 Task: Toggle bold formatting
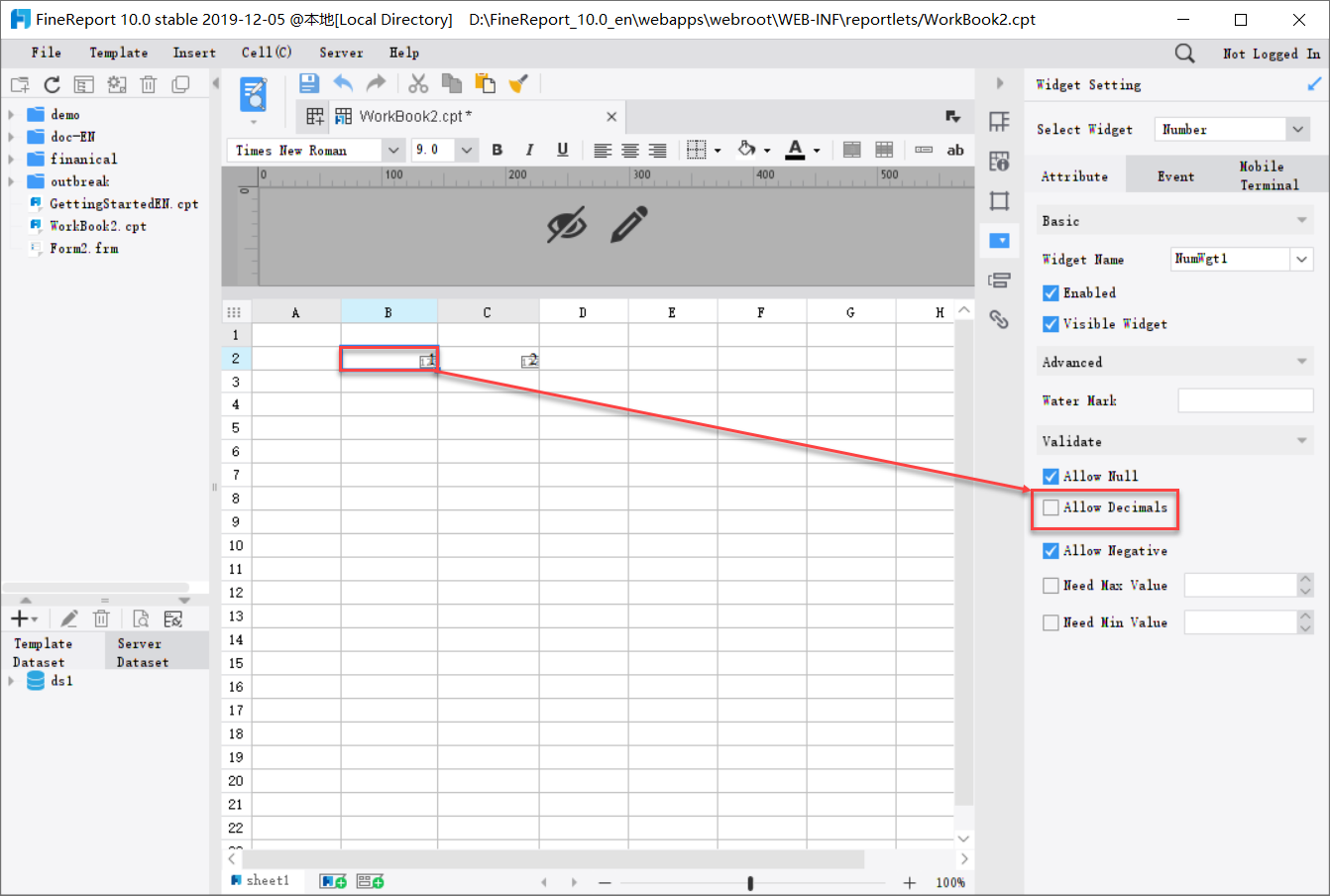(498, 150)
